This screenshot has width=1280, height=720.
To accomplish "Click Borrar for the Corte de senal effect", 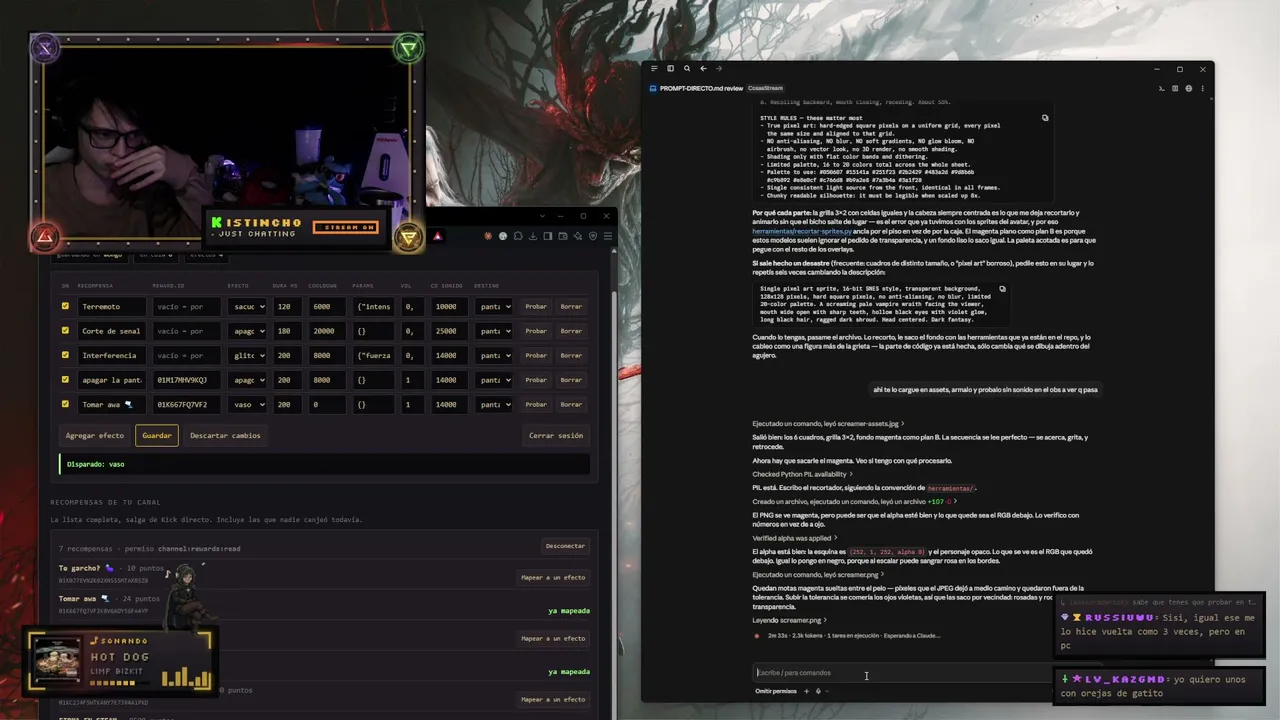I will (x=571, y=331).
